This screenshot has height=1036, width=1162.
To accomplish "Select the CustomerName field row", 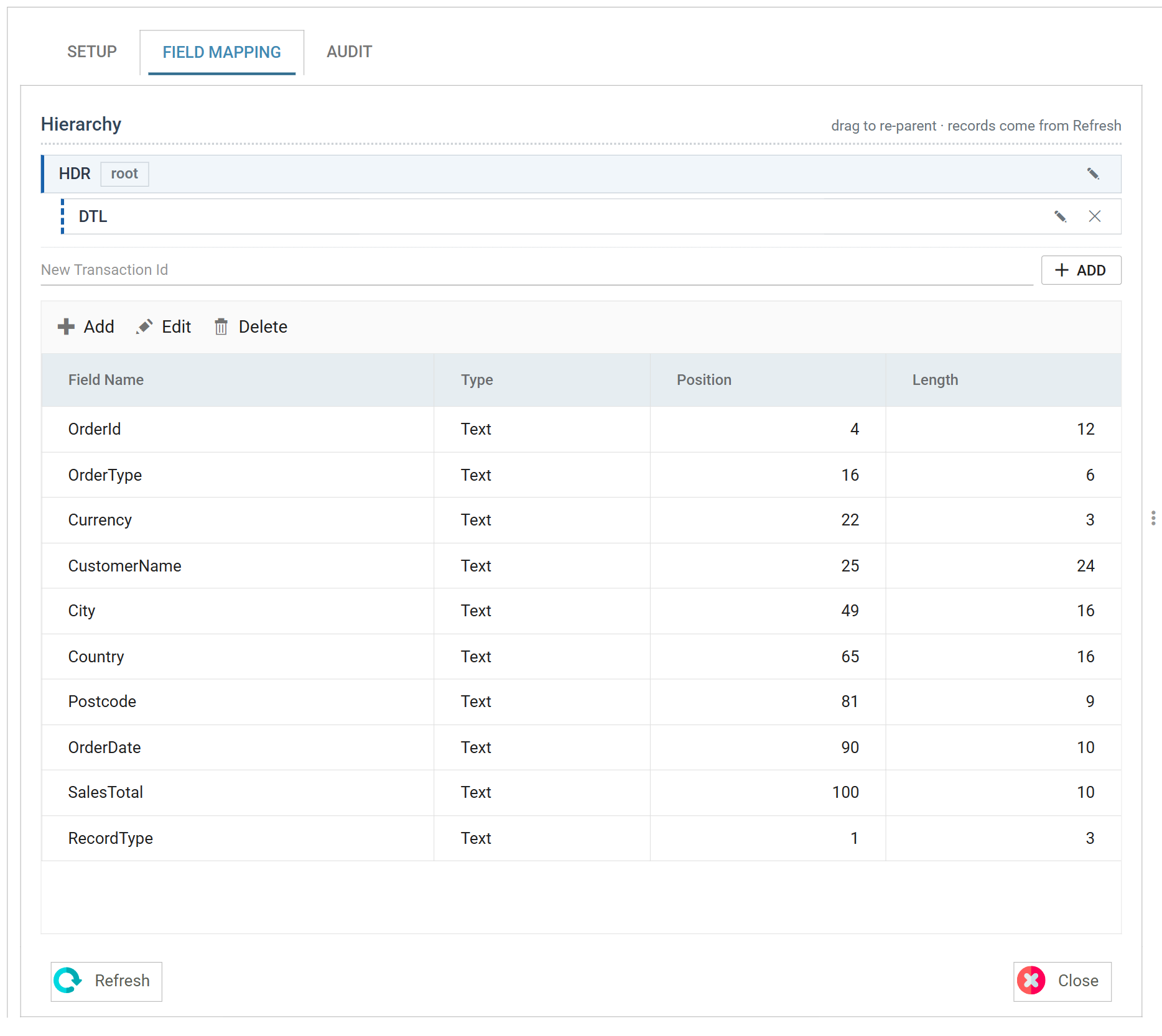I will tap(581, 566).
